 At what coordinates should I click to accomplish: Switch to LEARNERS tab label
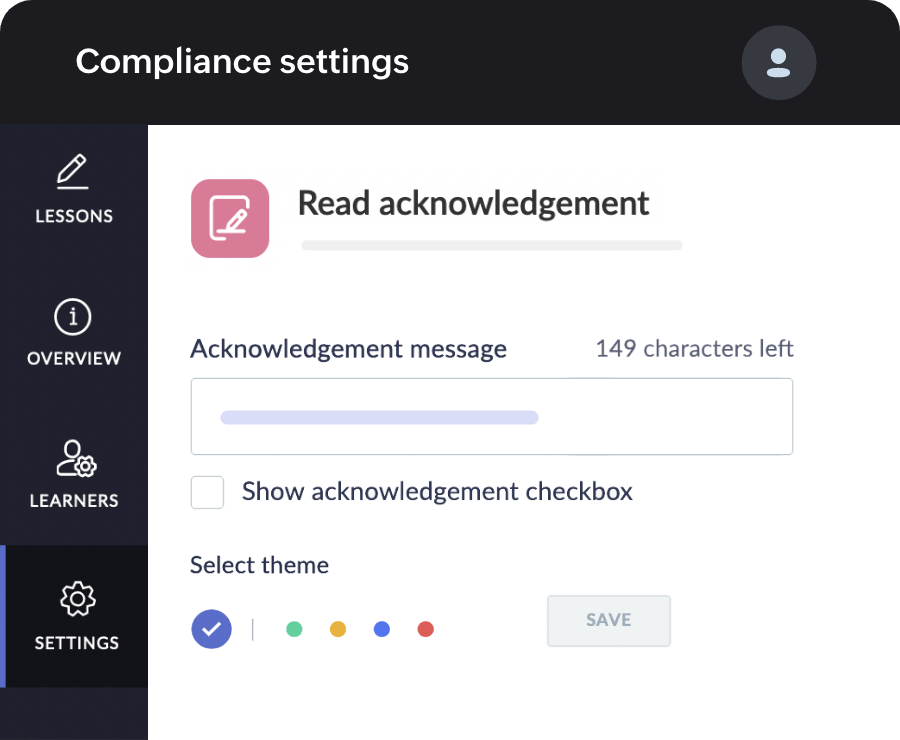coord(74,500)
